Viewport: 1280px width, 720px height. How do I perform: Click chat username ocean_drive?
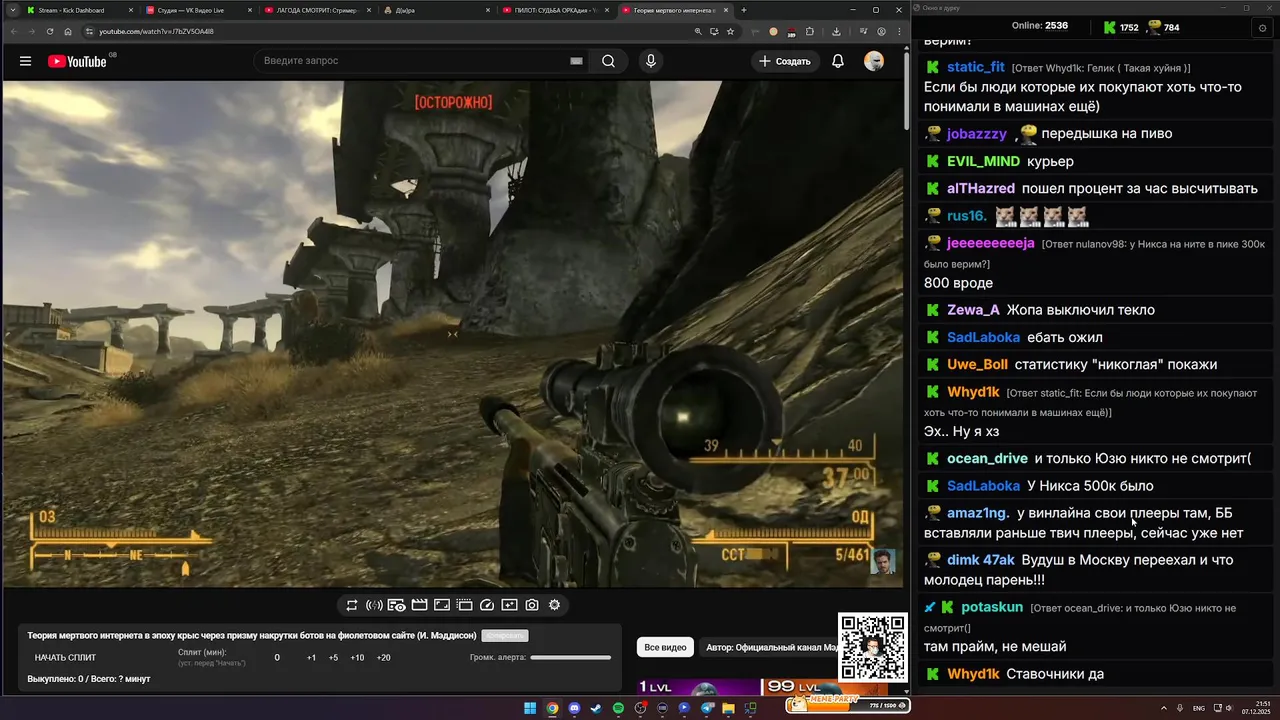click(x=987, y=458)
